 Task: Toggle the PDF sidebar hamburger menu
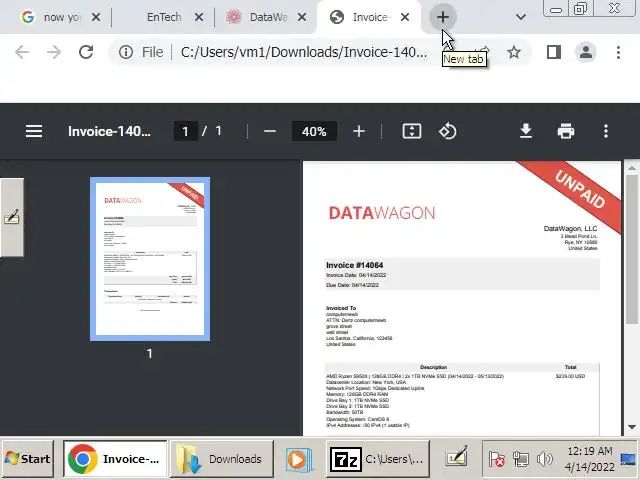point(34,131)
